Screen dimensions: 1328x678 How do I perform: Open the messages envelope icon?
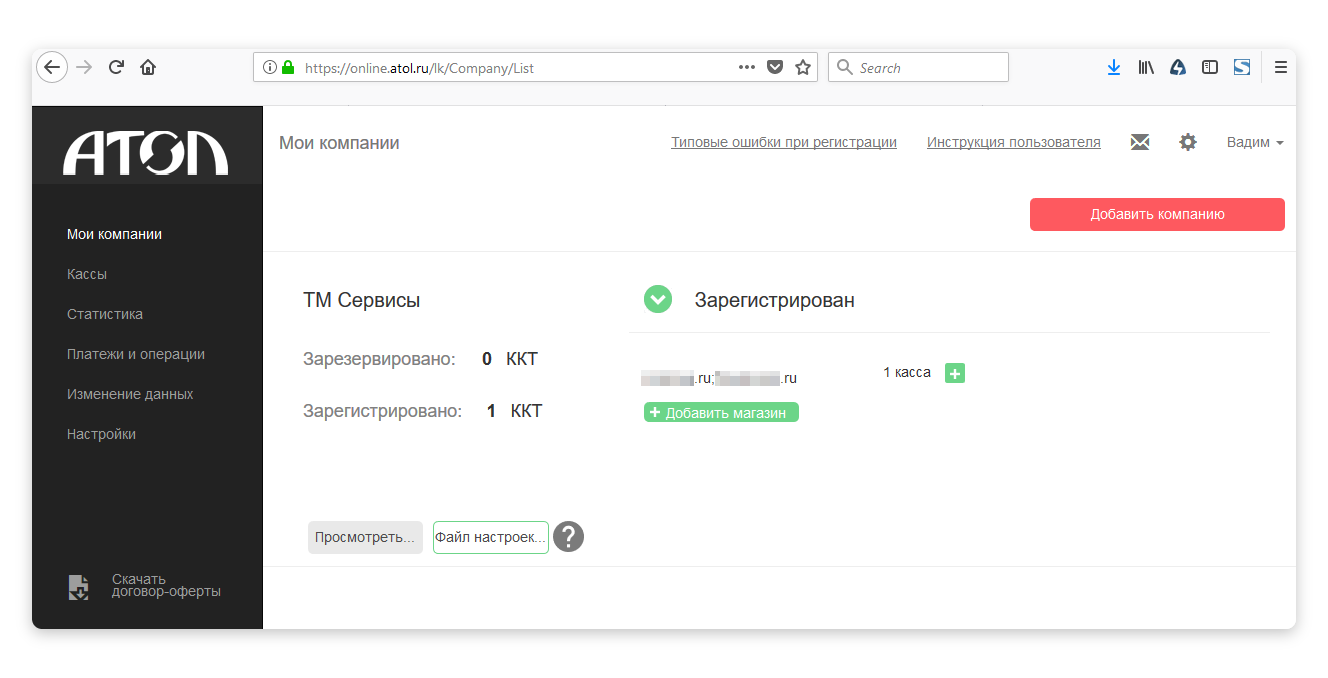(1139, 142)
